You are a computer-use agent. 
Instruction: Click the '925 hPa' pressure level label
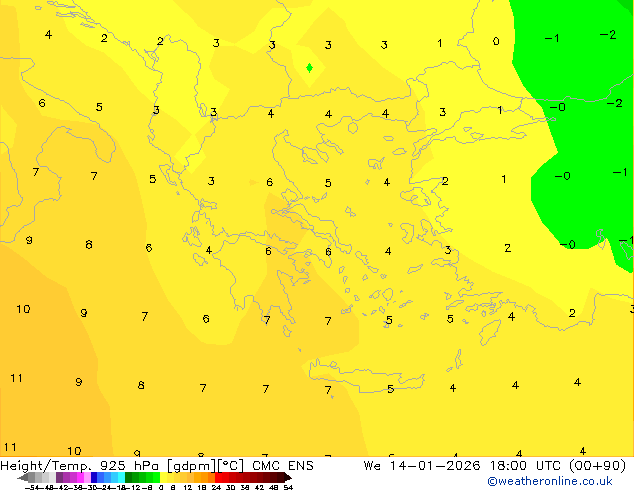(x=129, y=466)
